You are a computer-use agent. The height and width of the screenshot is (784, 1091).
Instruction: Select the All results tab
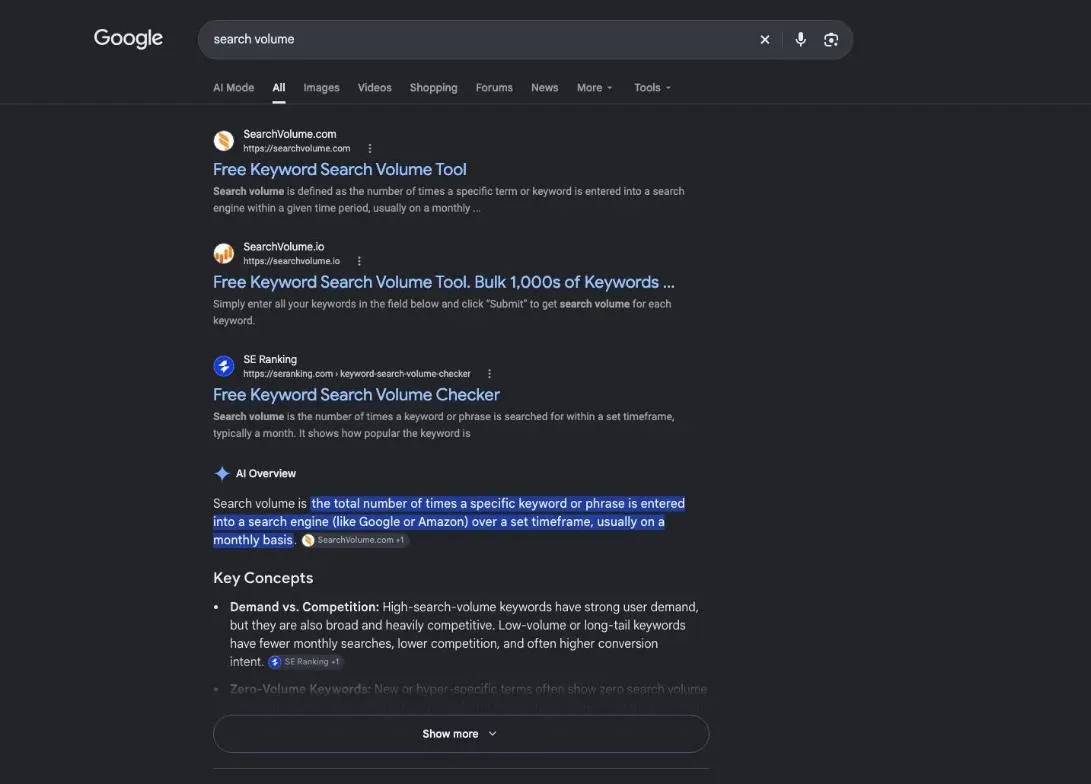click(x=279, y=88)
